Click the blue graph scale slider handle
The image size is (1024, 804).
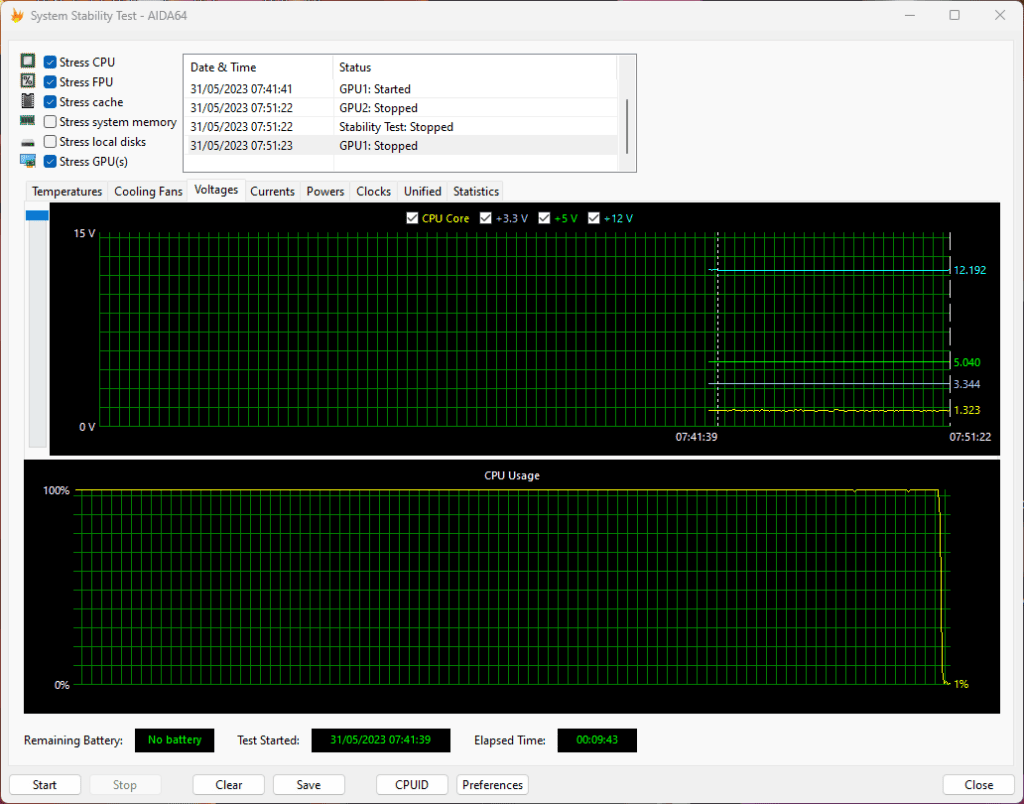(37, 216)
